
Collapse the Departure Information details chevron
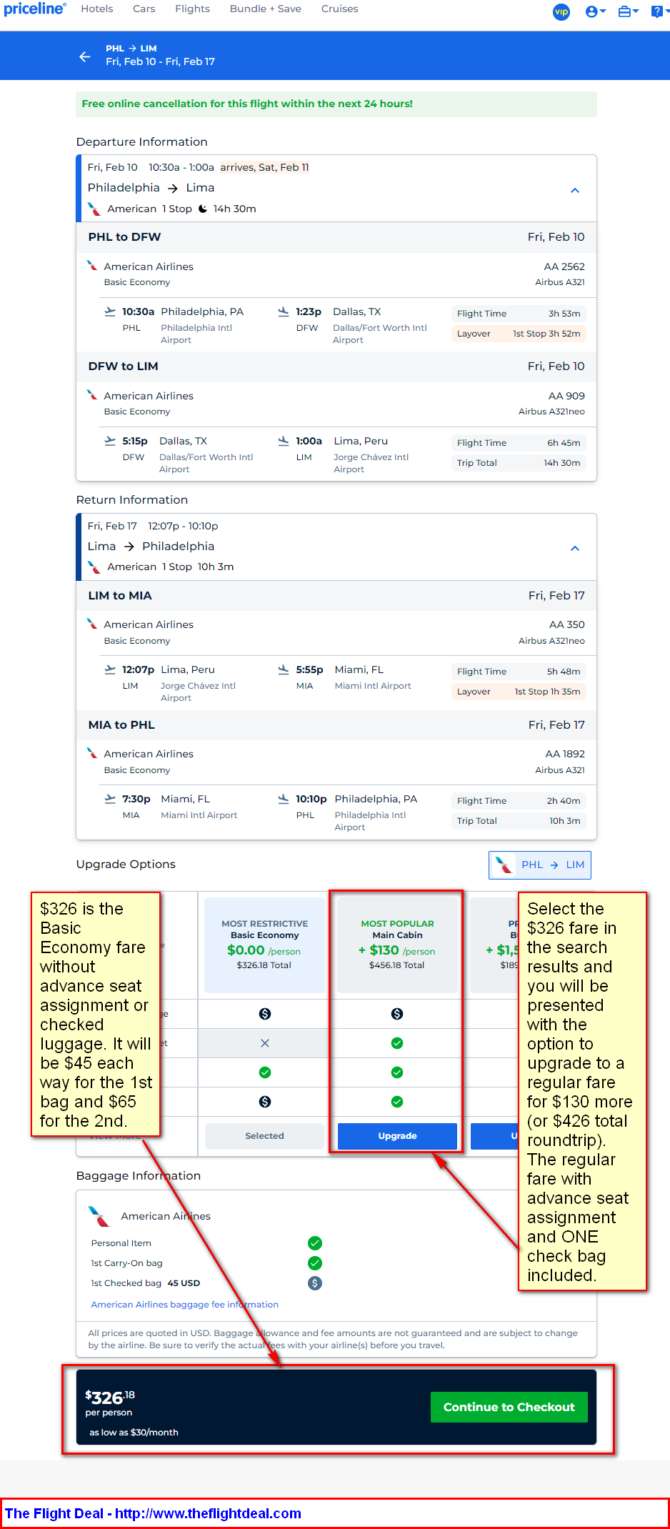coord(575,190)
